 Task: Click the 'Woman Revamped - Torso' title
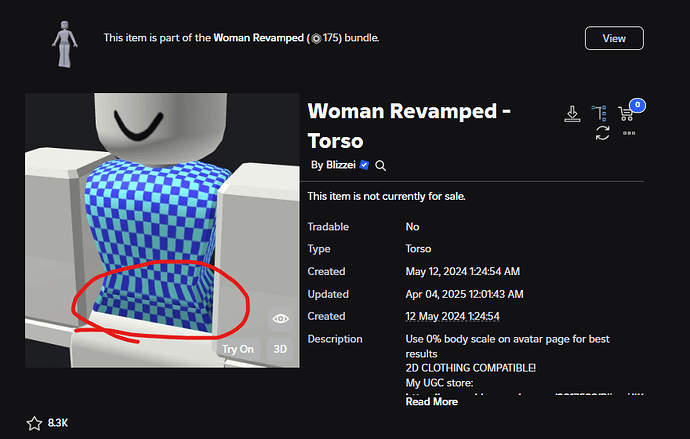(x=409, y=126)
